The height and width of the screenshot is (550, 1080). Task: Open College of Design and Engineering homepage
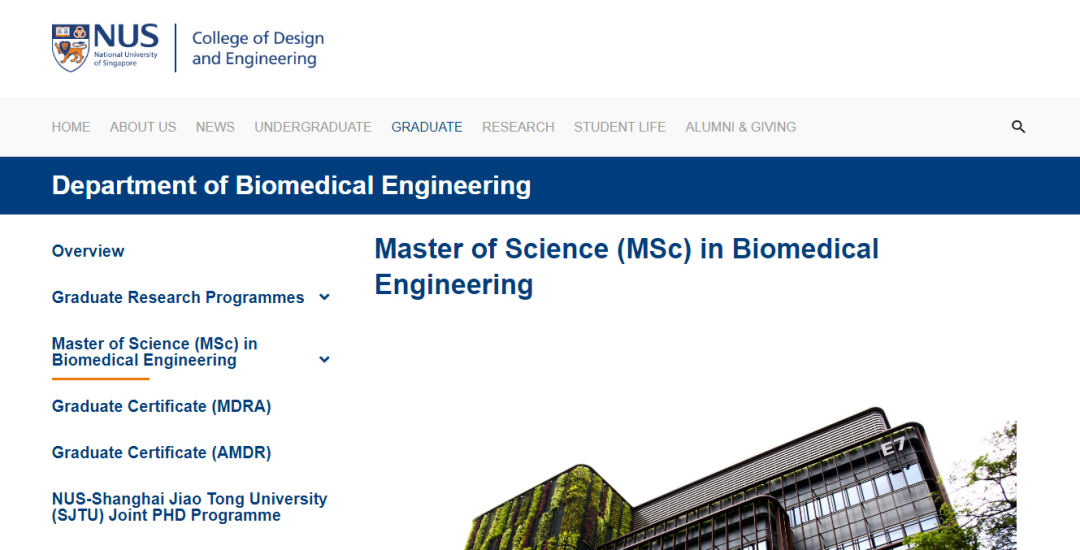257,48
